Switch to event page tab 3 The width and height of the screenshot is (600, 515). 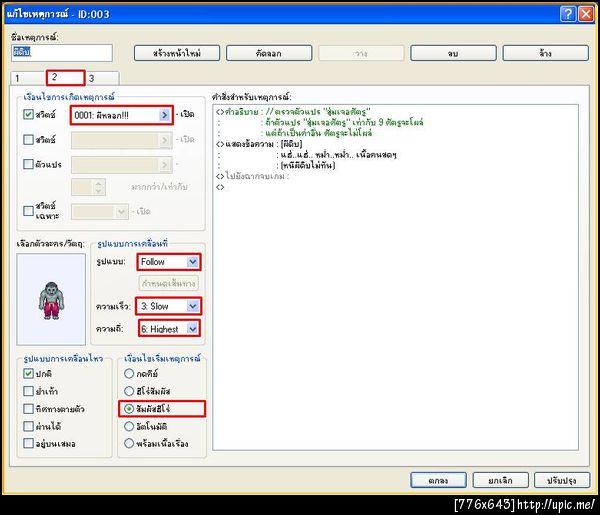(102, 78)
